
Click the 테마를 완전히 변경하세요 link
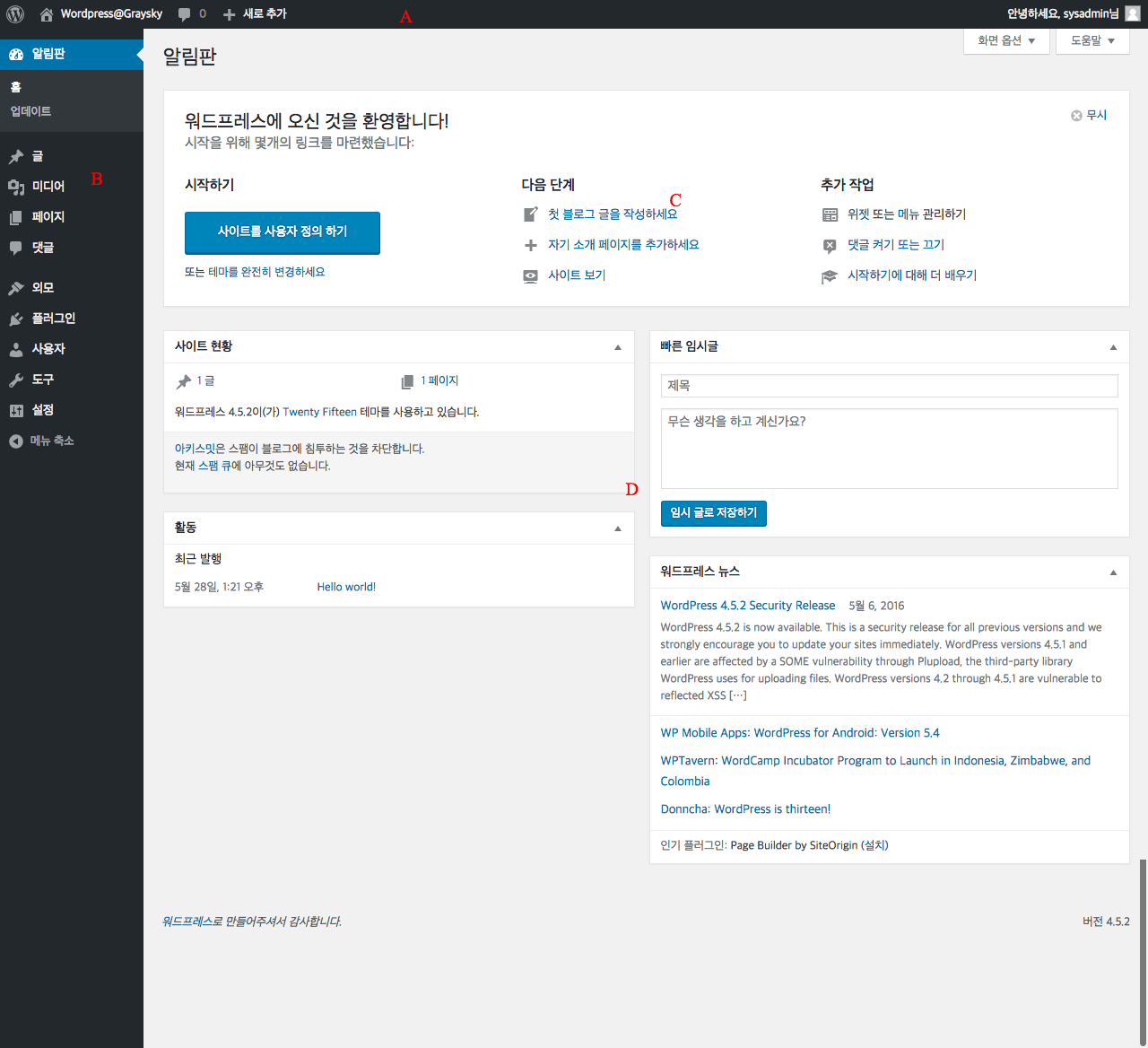click(266, 272)
